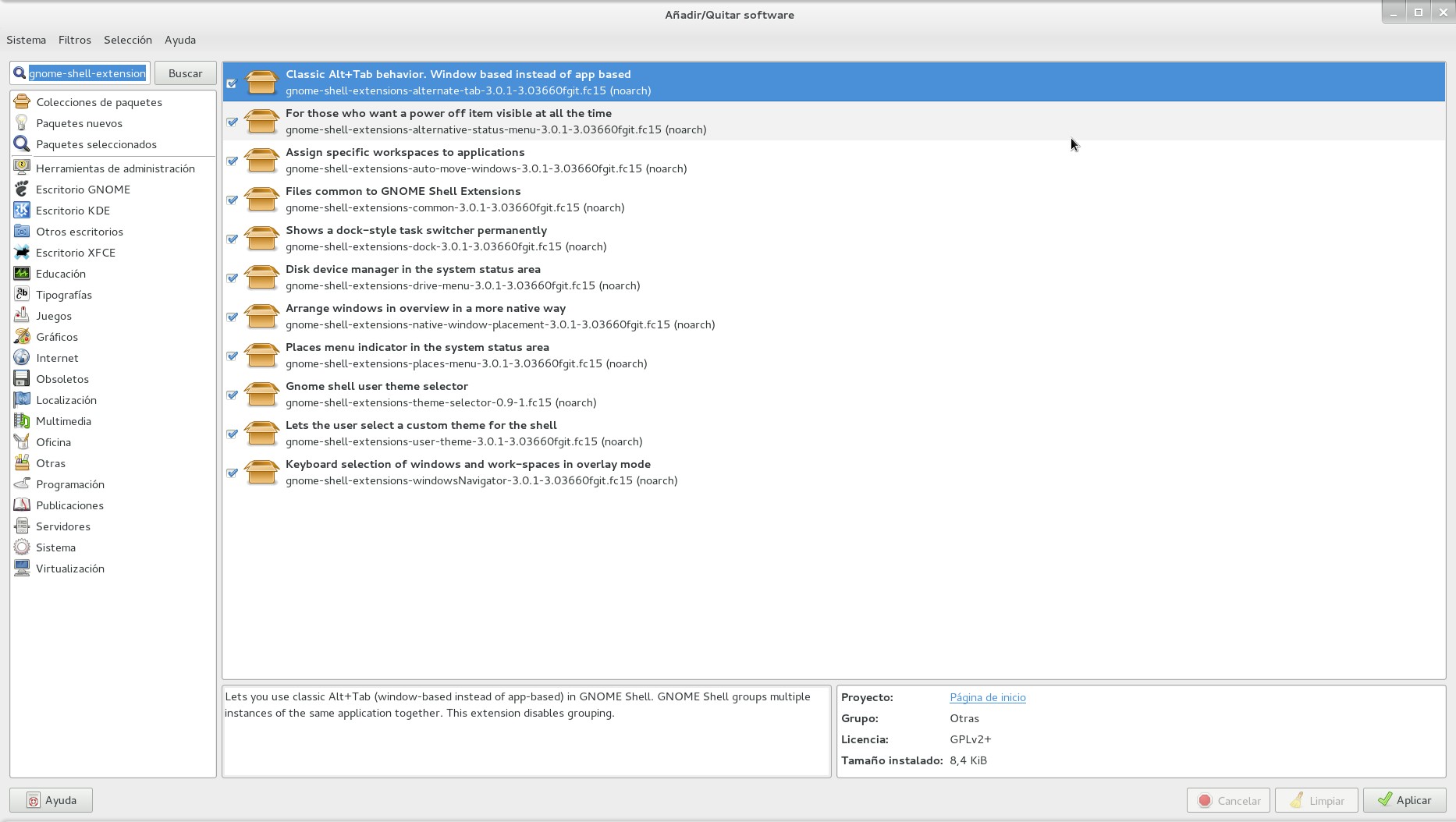Open the Ayuda menu in menu bar
Viewport: 1456px width, 822px height.
pos(180,40)
